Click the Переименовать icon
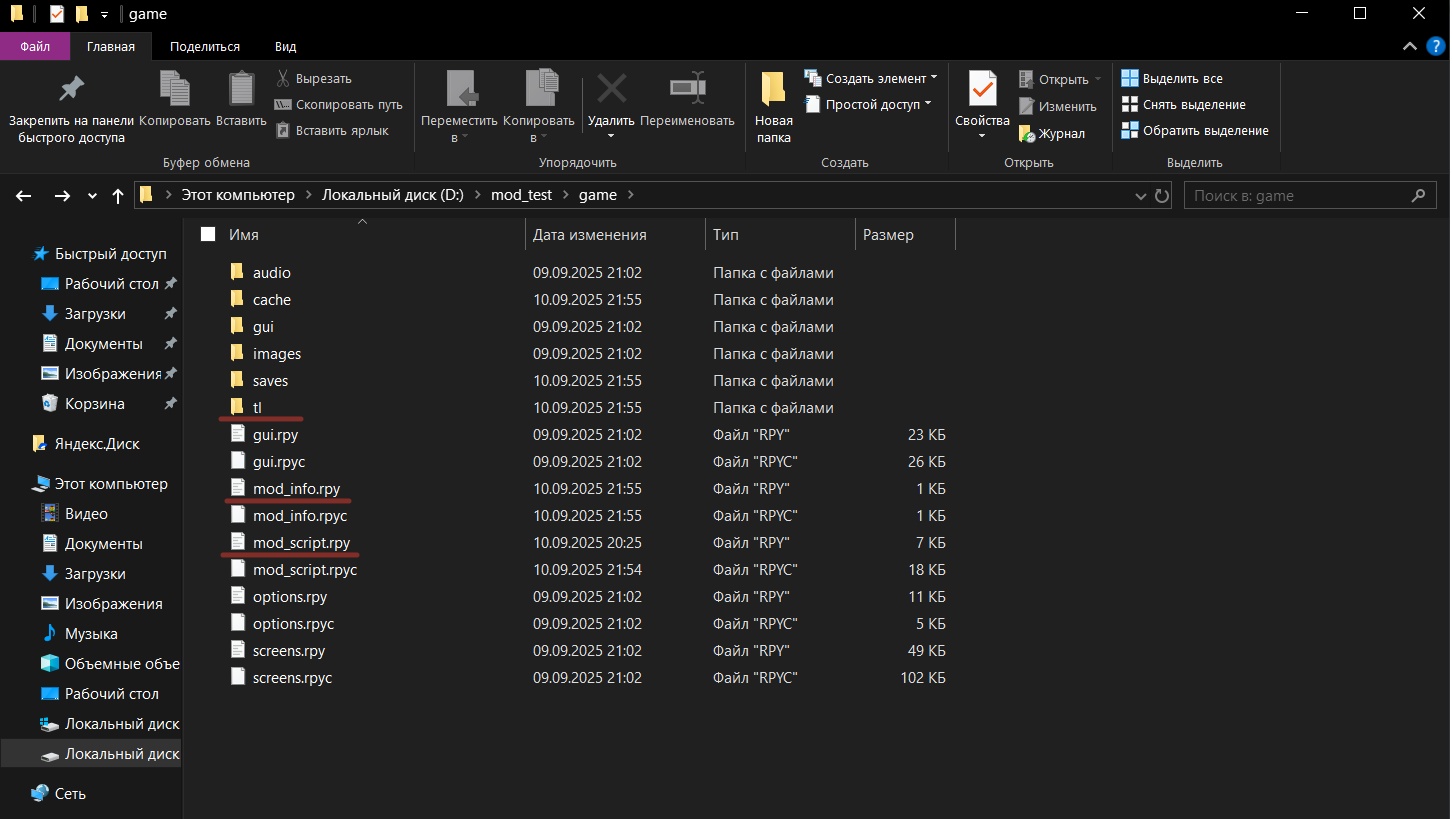This screenshot has width=1452, height=819. coord(688,88)
